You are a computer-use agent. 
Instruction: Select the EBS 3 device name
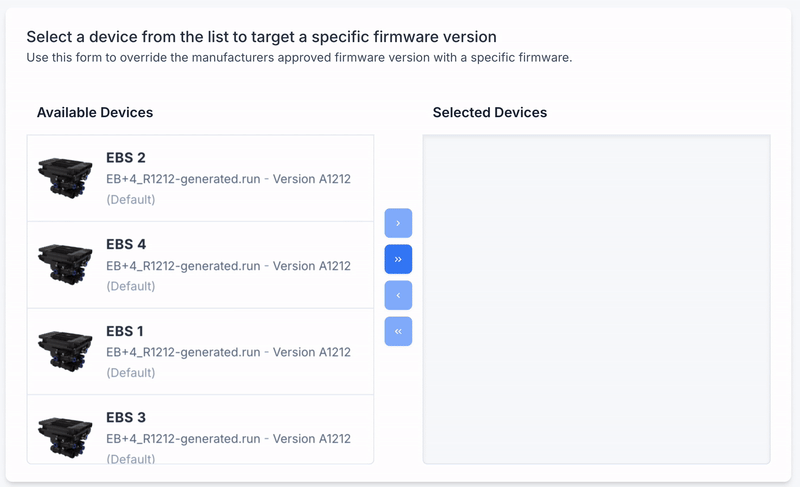point(126,418)
